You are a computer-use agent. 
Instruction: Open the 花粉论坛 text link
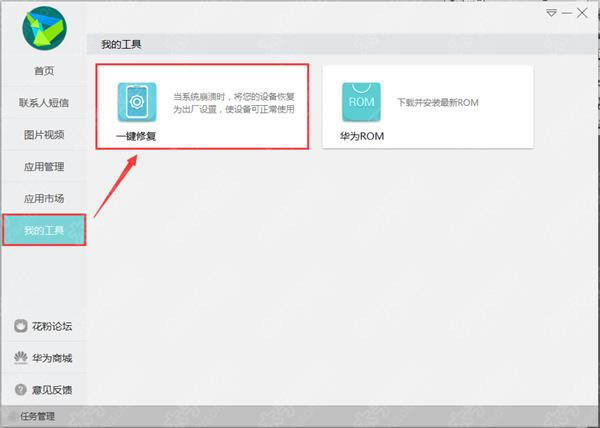click(53, 326)
